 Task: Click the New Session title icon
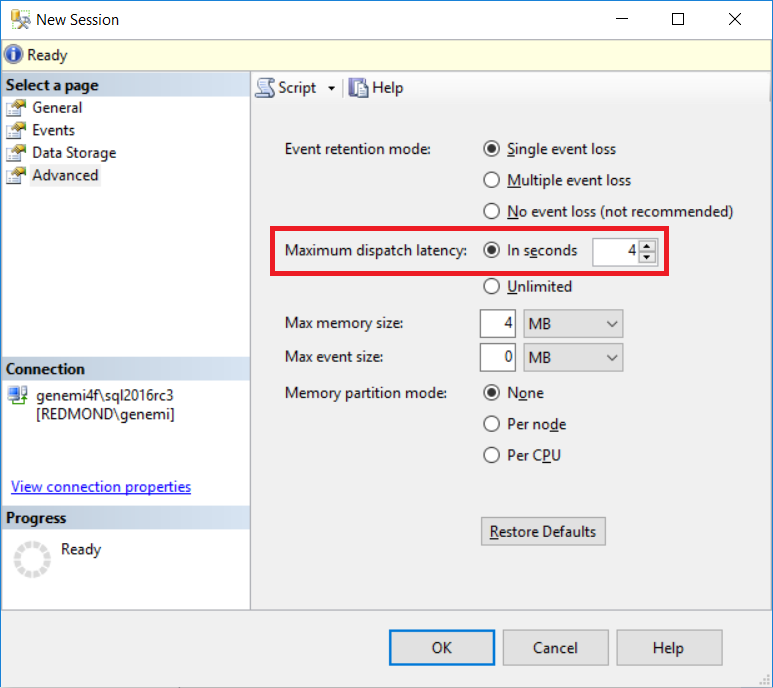[x=20, y=19]
